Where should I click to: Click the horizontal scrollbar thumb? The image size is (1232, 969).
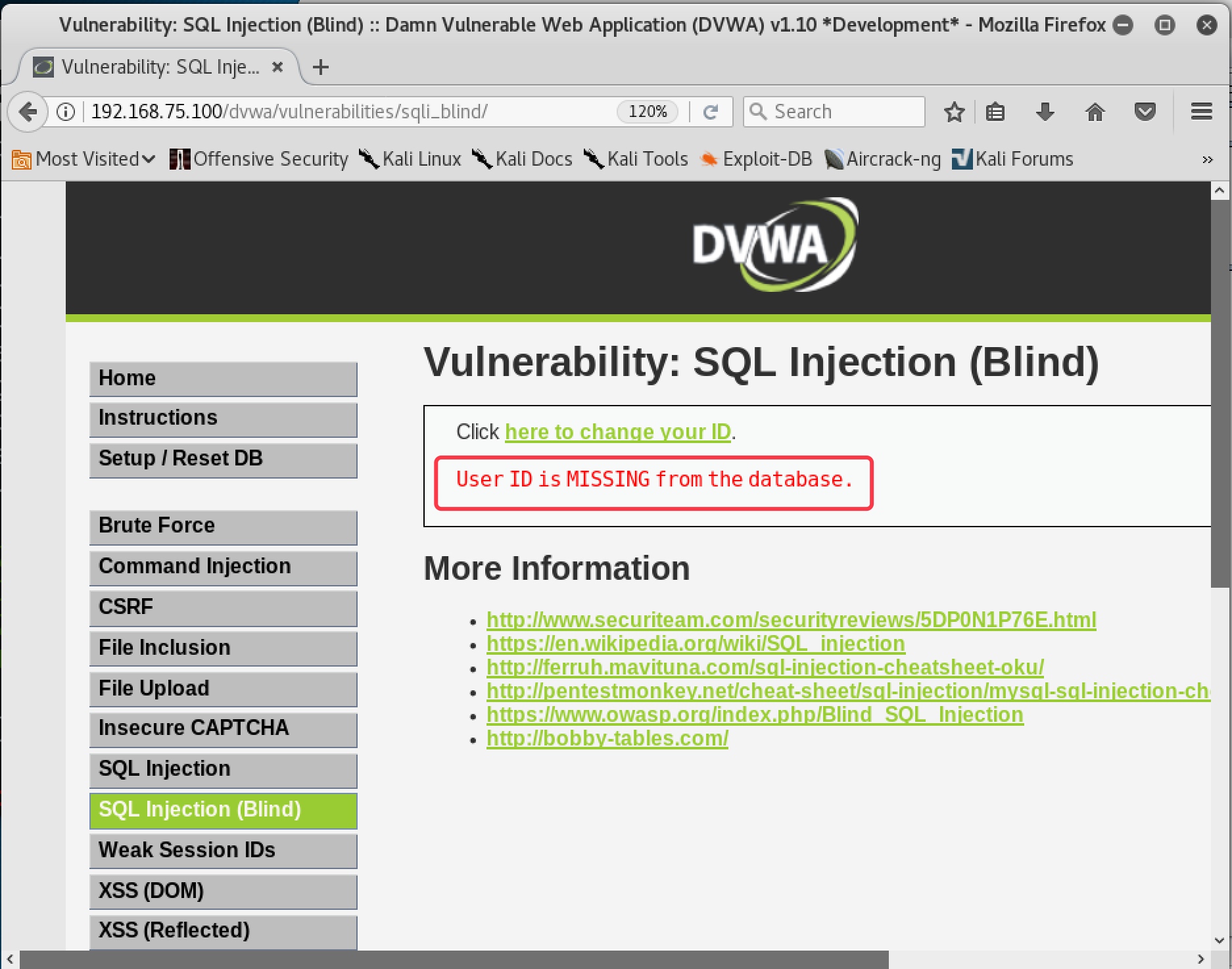pyautogui.click(x=454, y=960)
